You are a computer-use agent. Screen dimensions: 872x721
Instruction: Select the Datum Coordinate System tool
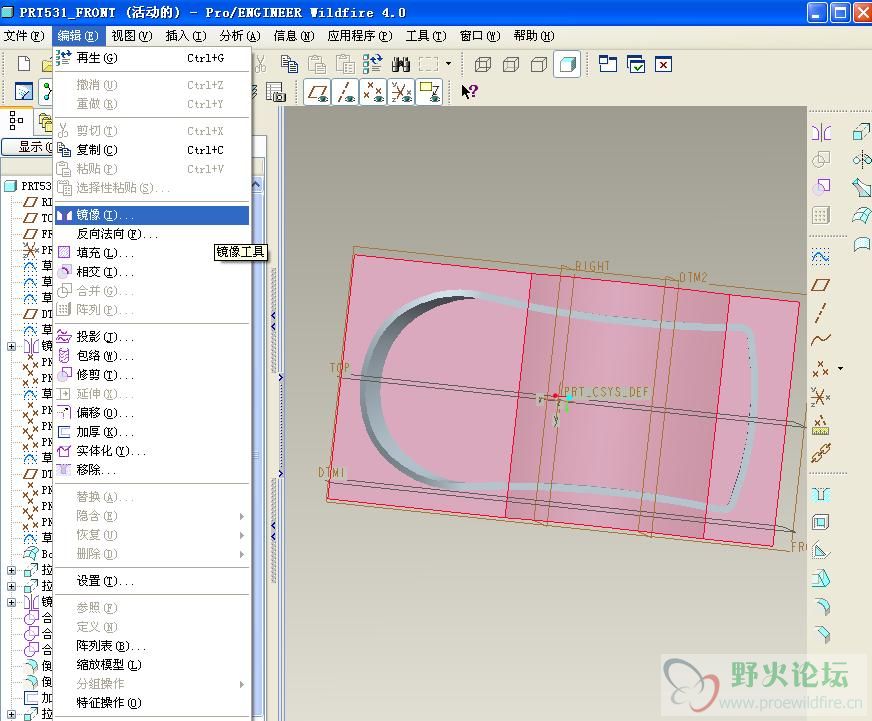(x=821, y=397)
